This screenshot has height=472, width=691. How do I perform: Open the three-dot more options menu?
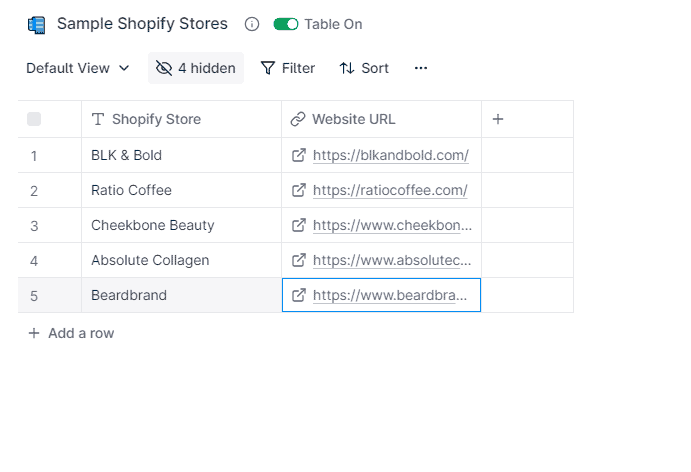coord(421,68)
